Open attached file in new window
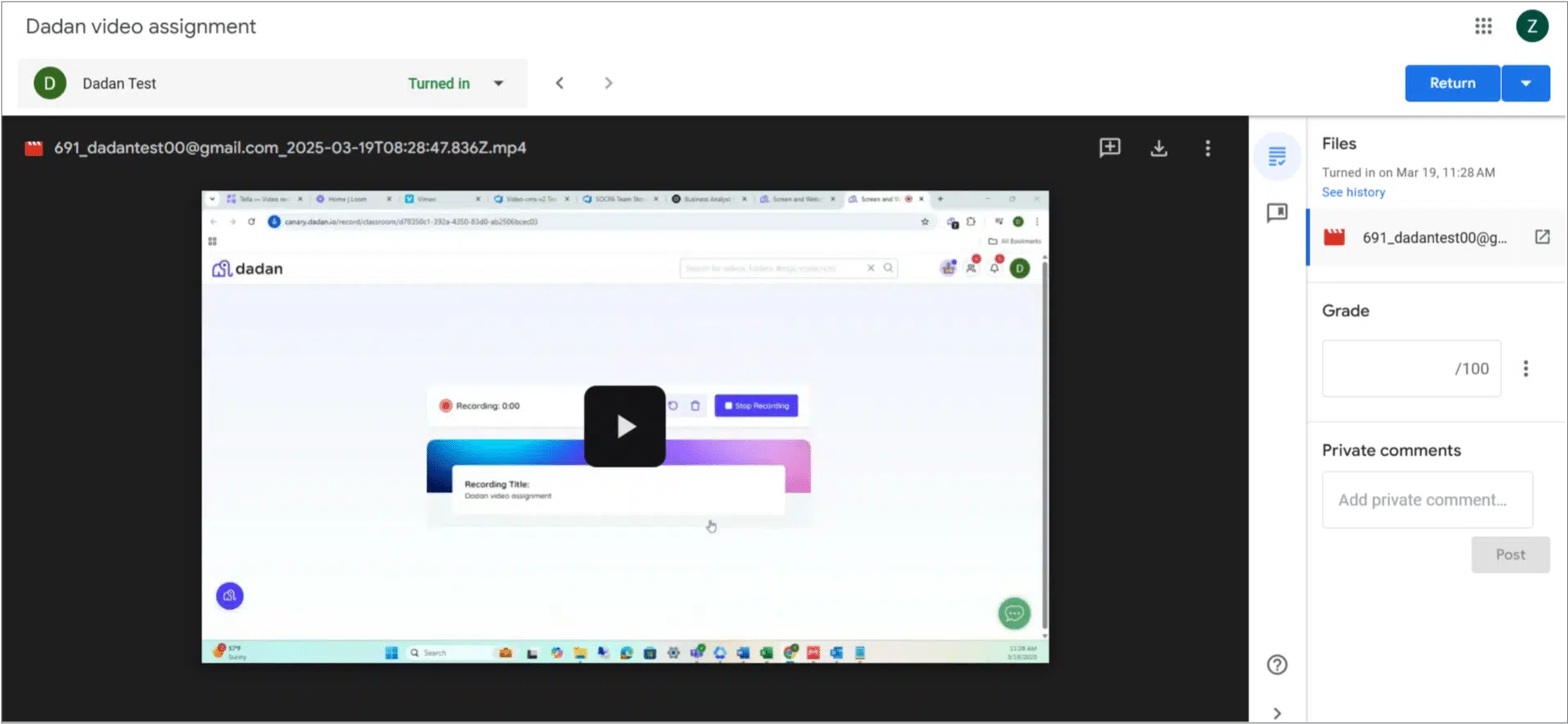Screen dimensions: 1568x724 1542,237
